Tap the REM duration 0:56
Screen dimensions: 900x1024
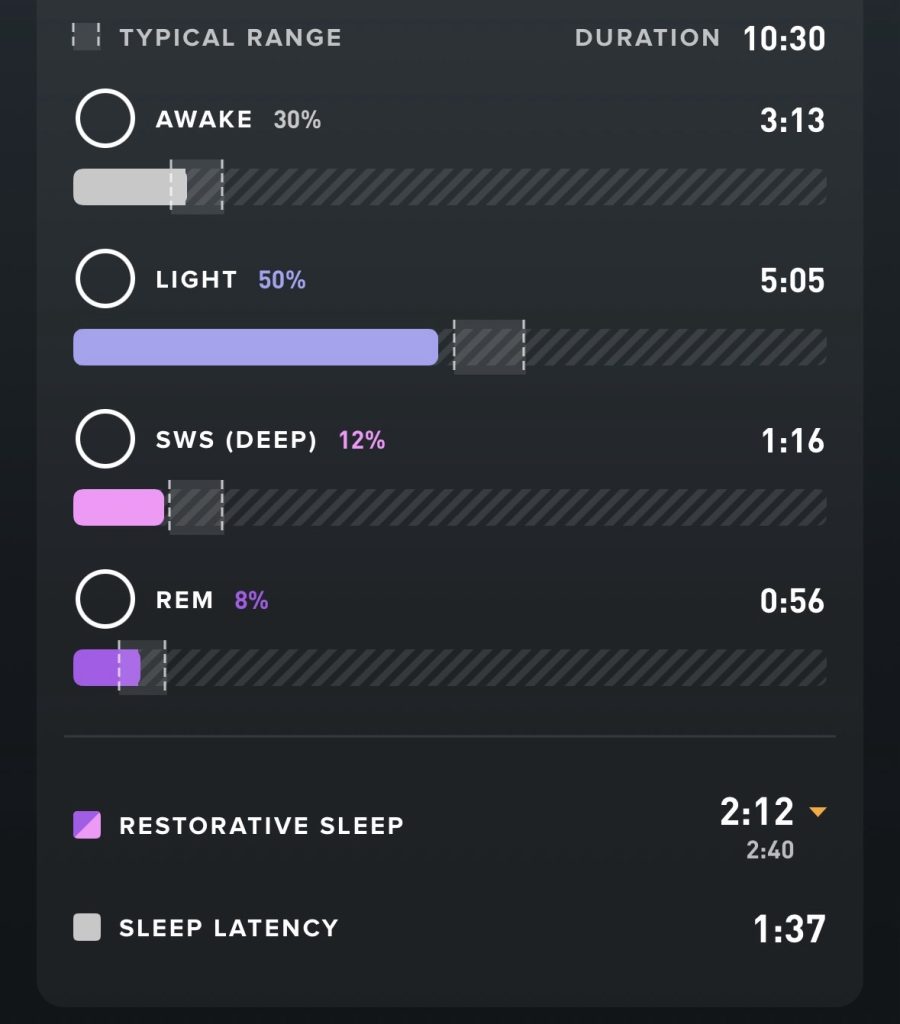click(x=791, y=600)
